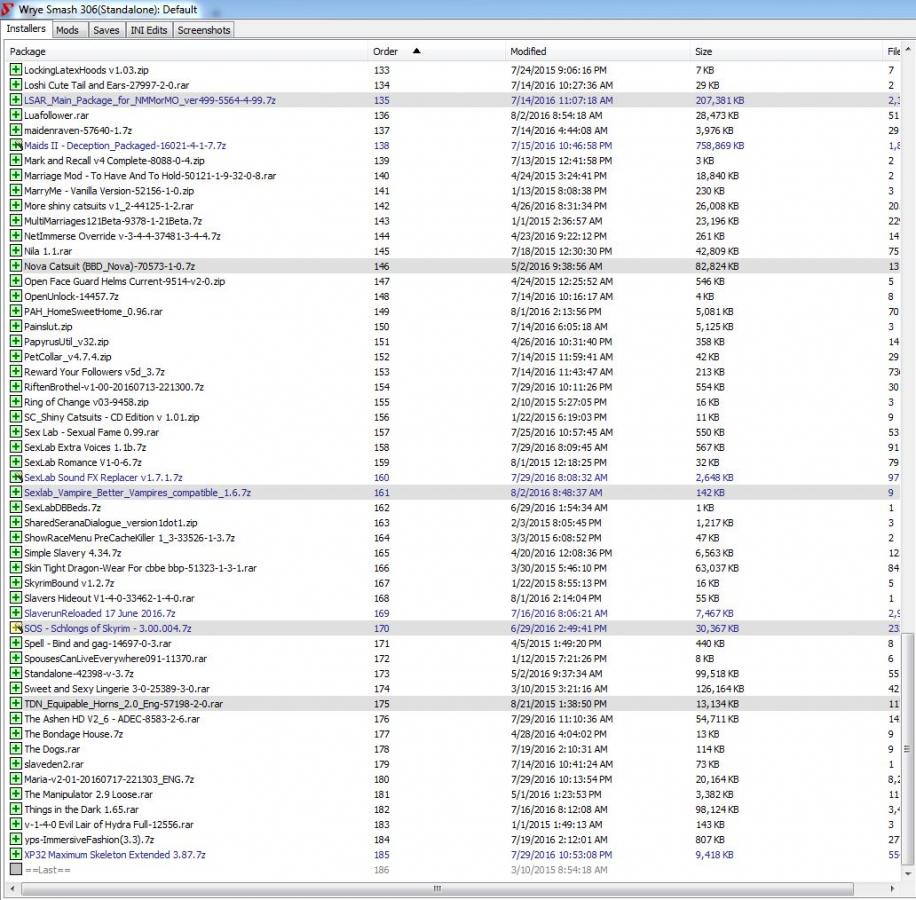This screenshot has width=916, height=900.
Task: Click the horizontal scrollbar left arrow
Action: [12, 888]
